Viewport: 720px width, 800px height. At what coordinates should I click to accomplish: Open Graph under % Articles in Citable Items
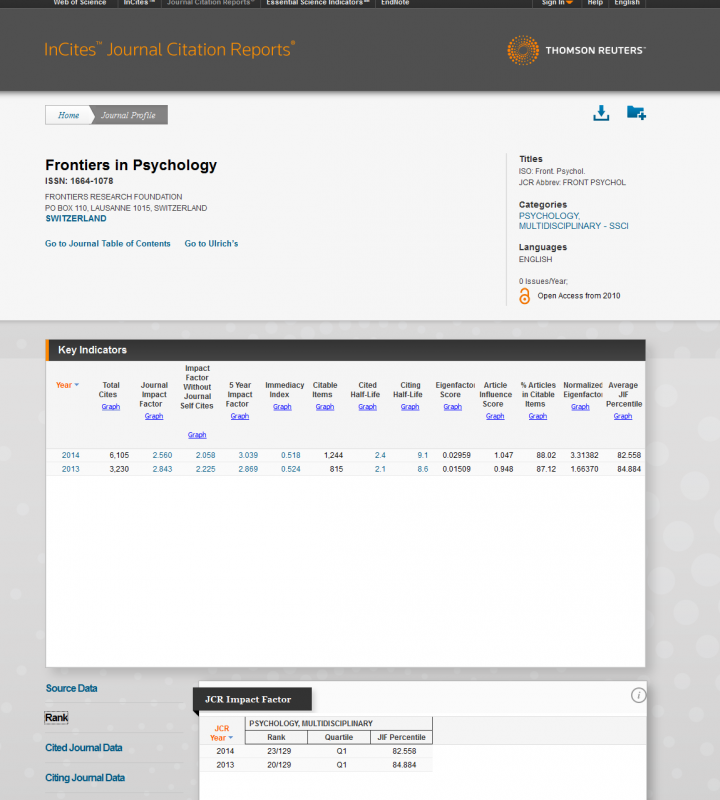coord(538,416)
